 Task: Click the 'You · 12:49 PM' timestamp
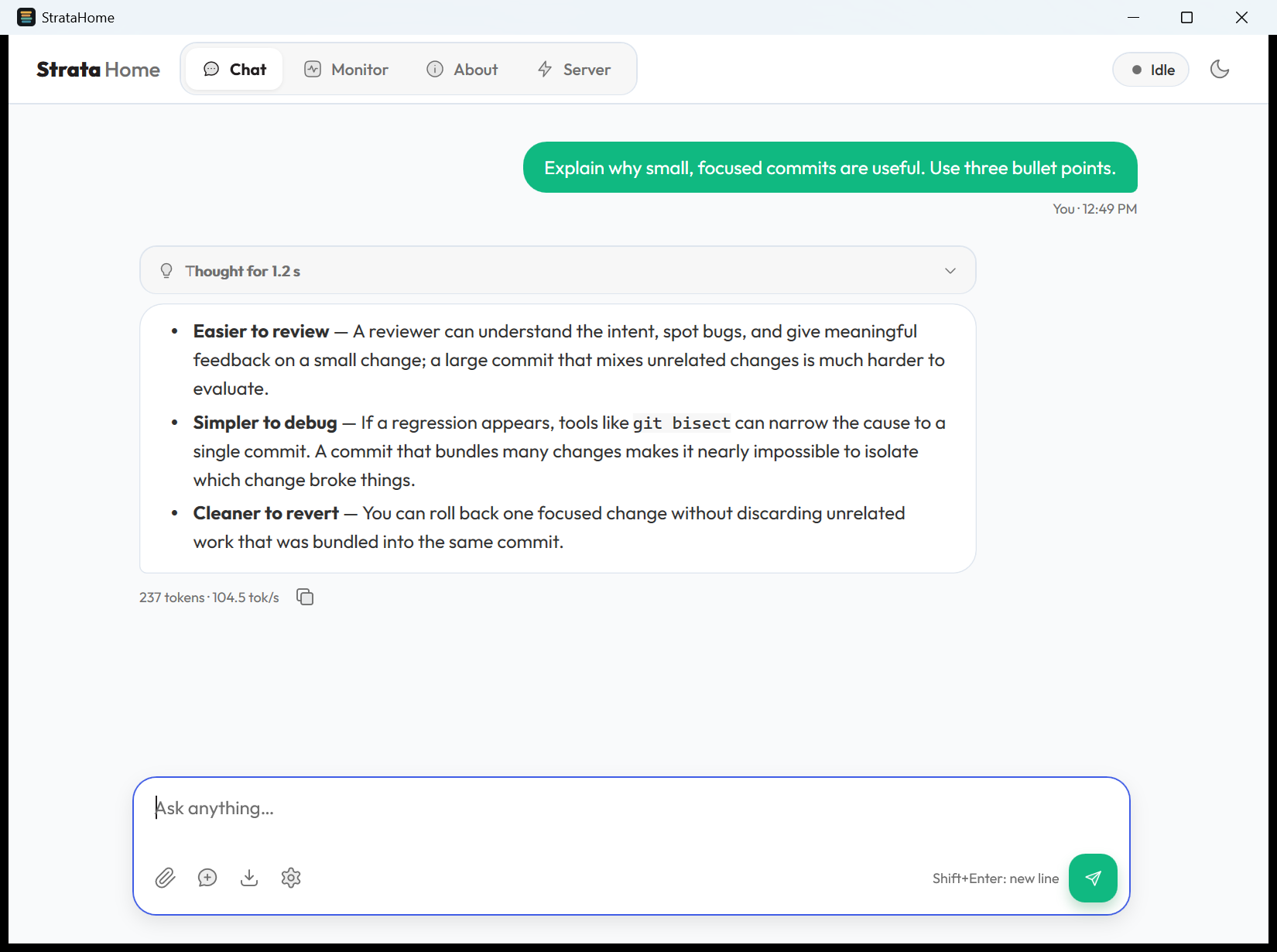click(x=1095, y=209)
